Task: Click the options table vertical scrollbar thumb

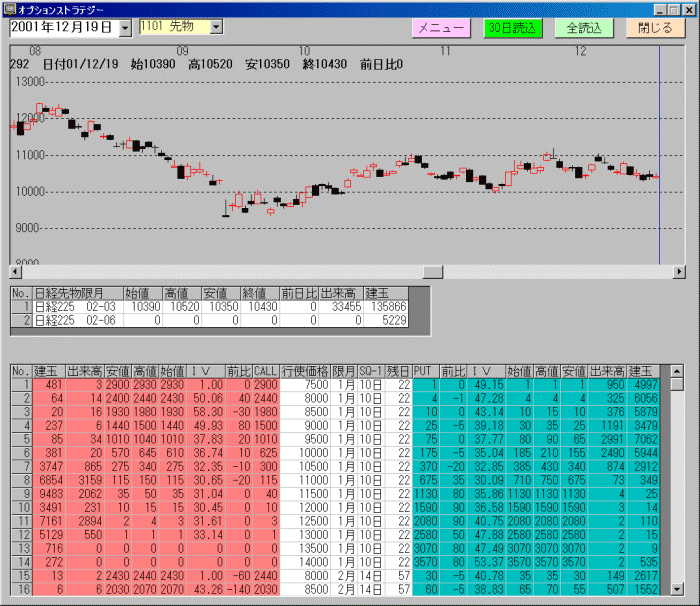Action: 677,384
